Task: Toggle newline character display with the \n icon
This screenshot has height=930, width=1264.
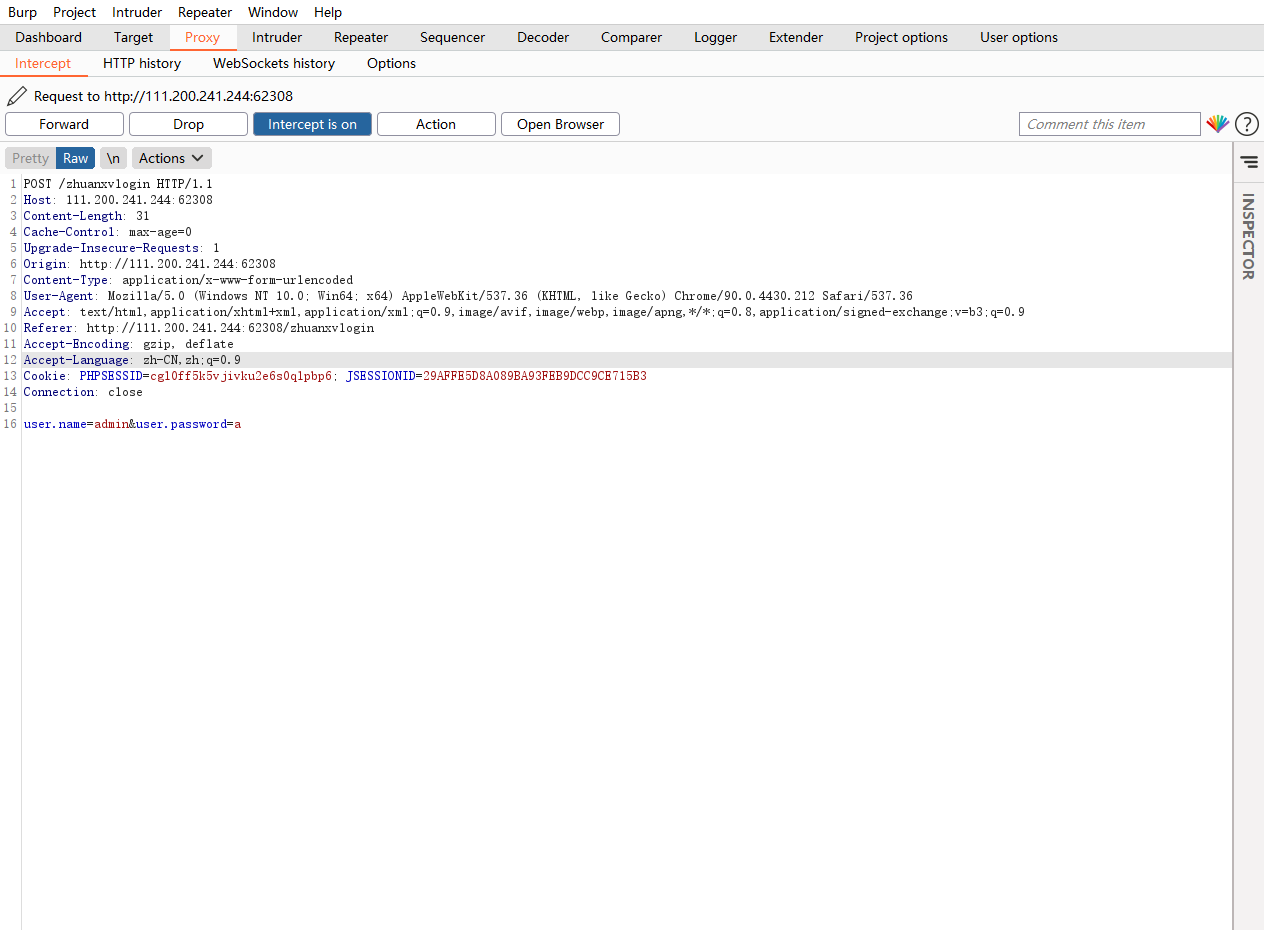Action: click(x=113, y=158)
